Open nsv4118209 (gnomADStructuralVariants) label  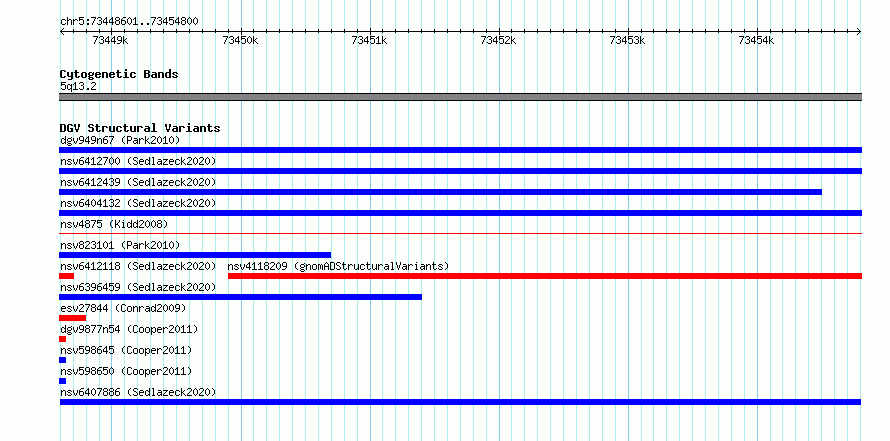coord(338,266)
